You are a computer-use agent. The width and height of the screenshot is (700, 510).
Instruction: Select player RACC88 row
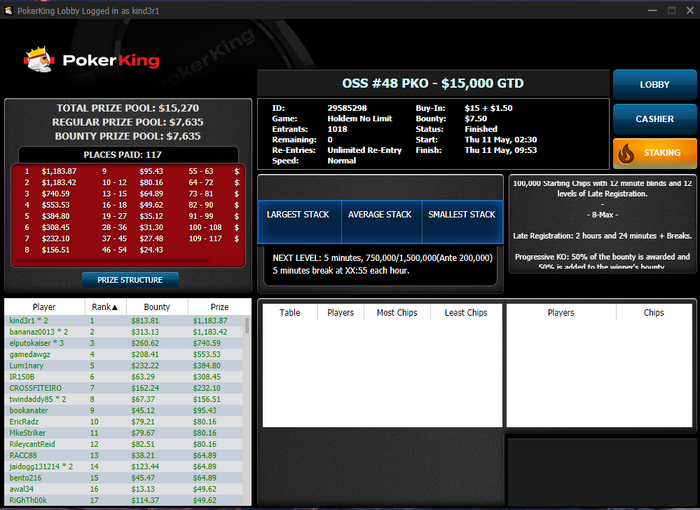124,455
